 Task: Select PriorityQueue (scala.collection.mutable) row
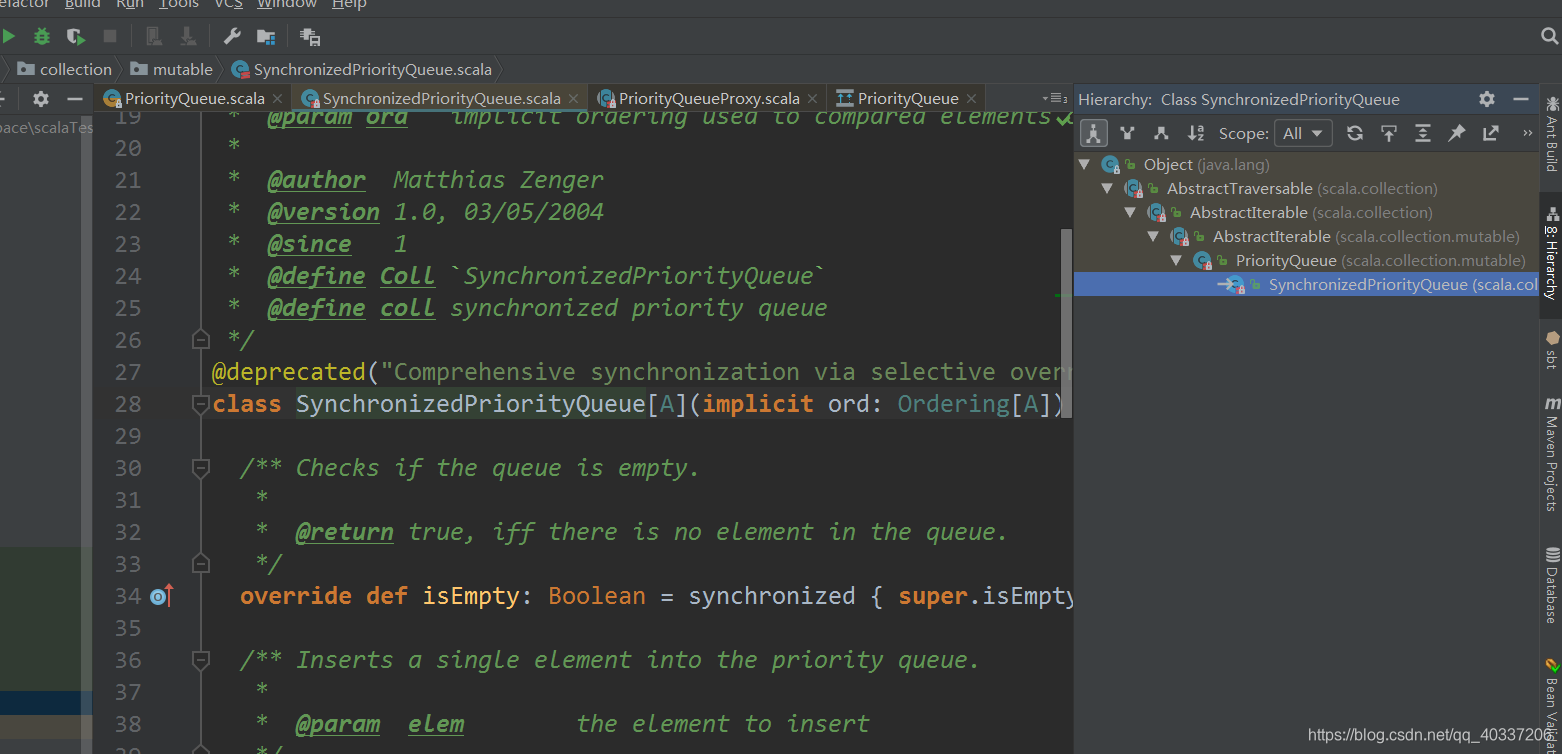click(x=1306, y=260)
